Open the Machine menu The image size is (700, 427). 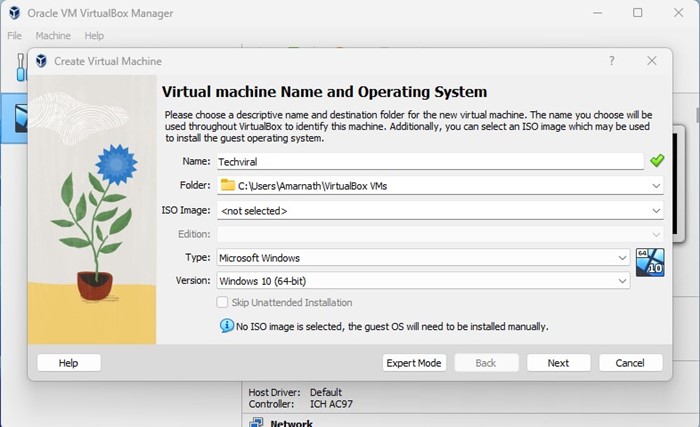[x=53, y=36]
